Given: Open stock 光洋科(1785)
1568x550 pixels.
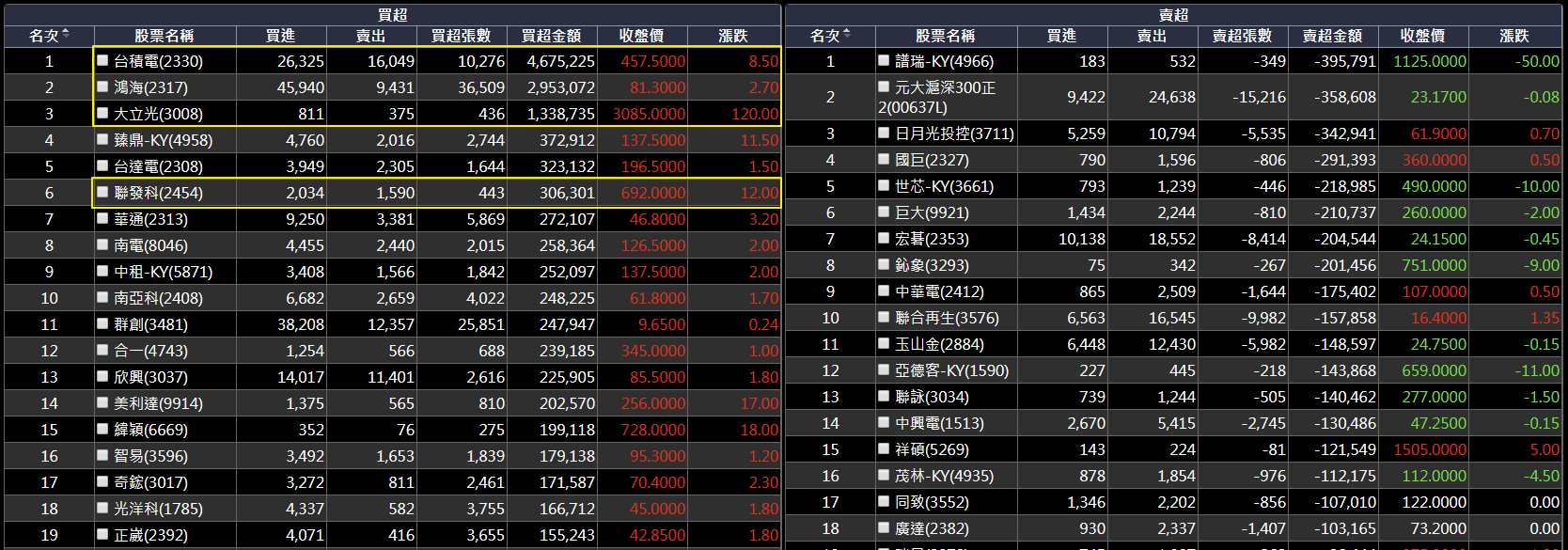Looking at the screenshot, I should 158,509.
